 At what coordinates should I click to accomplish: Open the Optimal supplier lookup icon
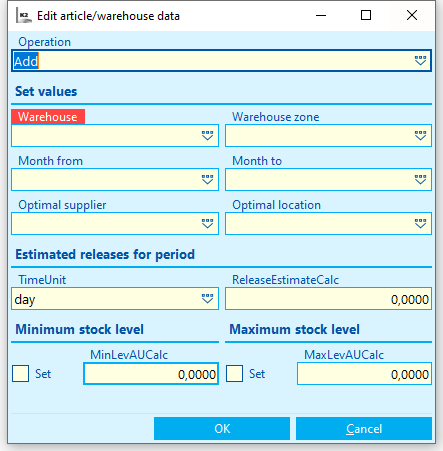click(x=207, y=224)
